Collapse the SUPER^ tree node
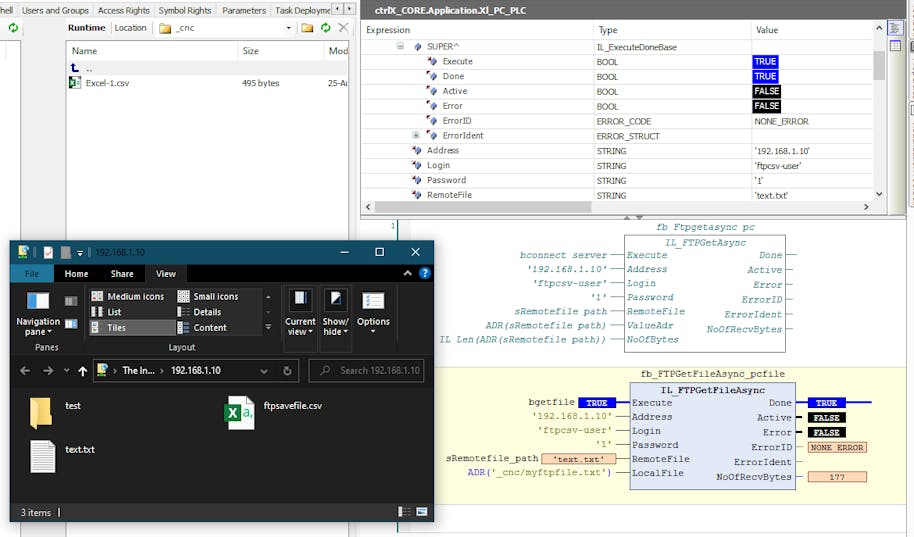 tap(400, 47)
